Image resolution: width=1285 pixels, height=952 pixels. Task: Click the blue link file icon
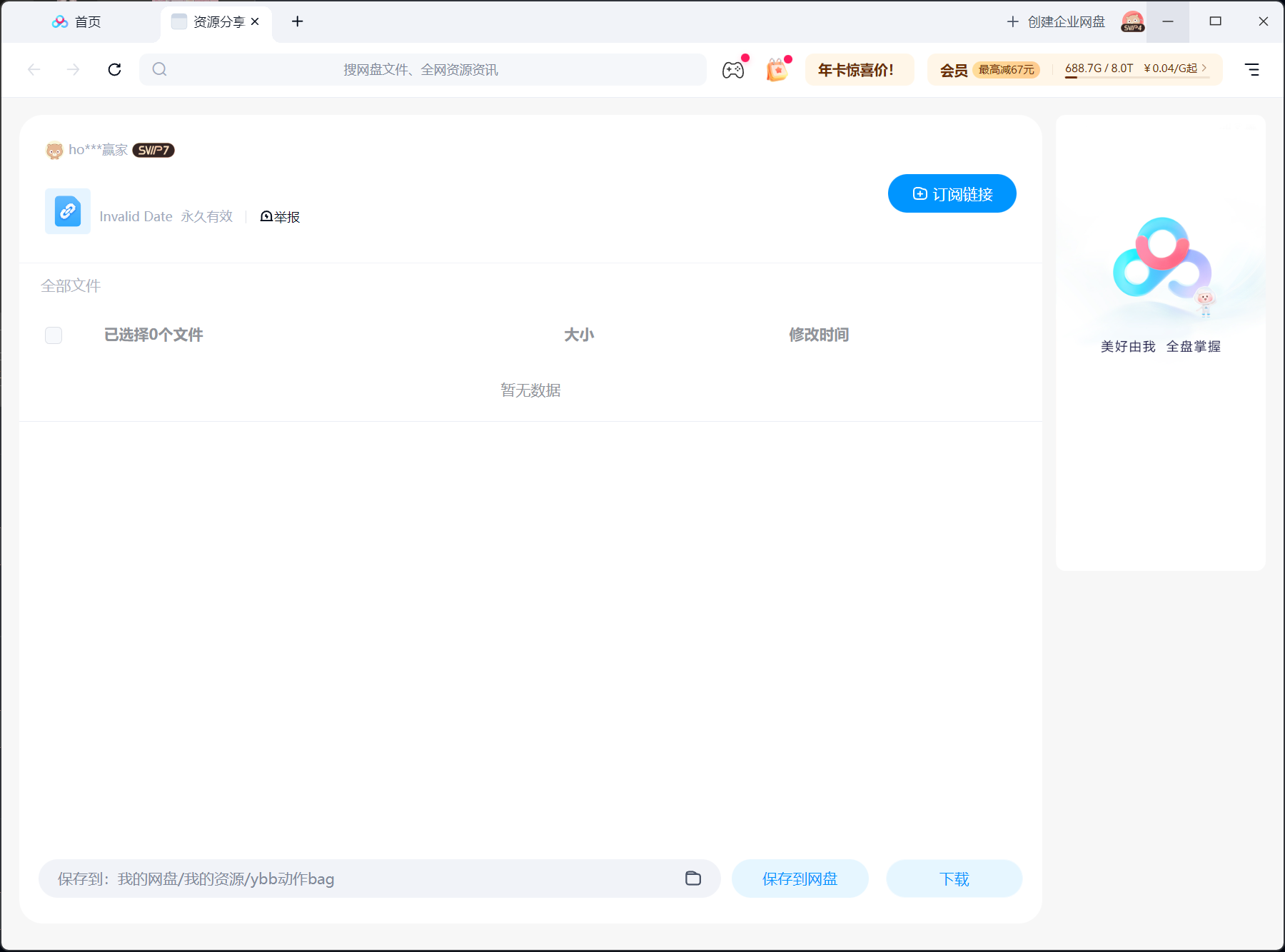click(68, 211)
